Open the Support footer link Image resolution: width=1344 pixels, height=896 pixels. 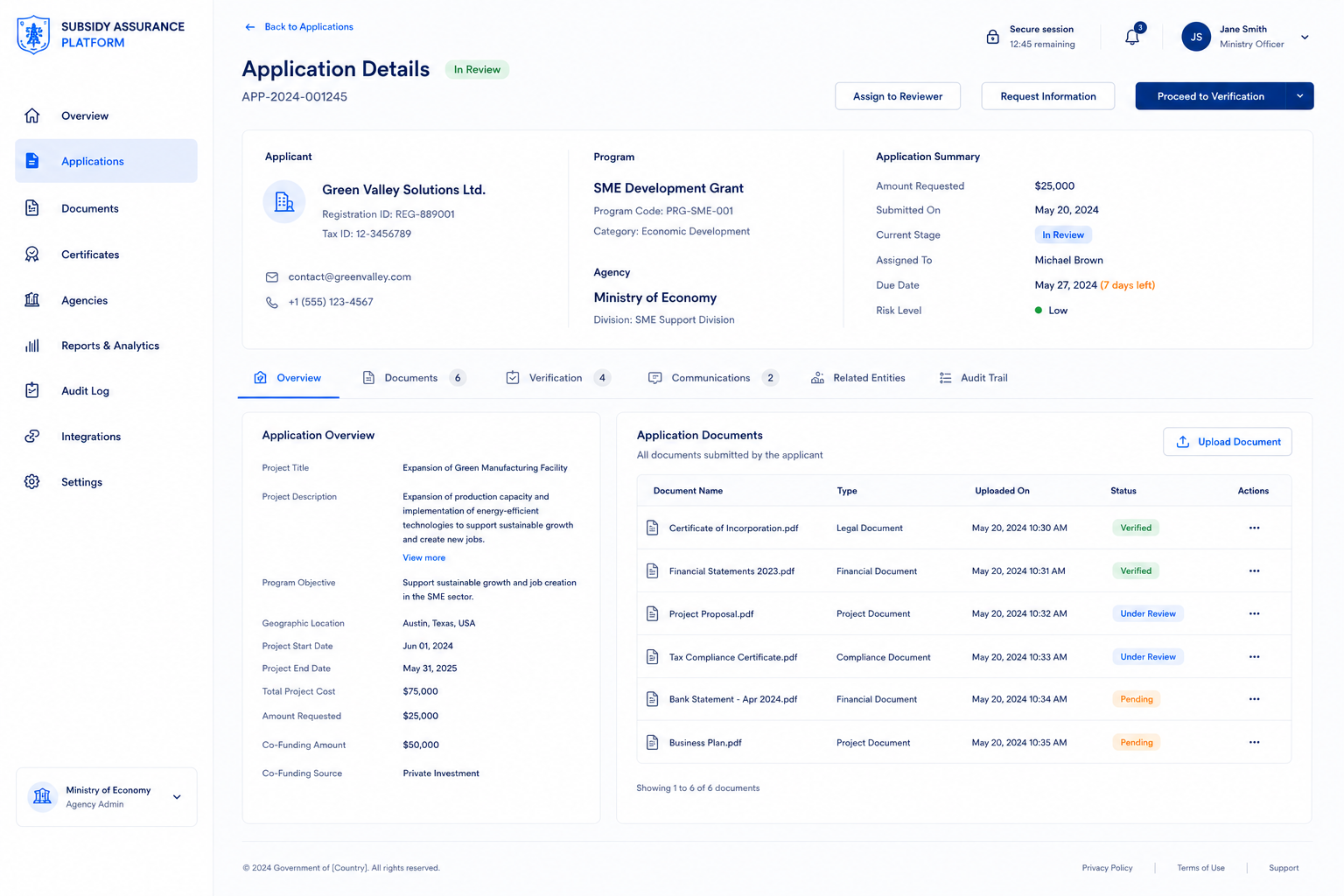pos(1284,868)
